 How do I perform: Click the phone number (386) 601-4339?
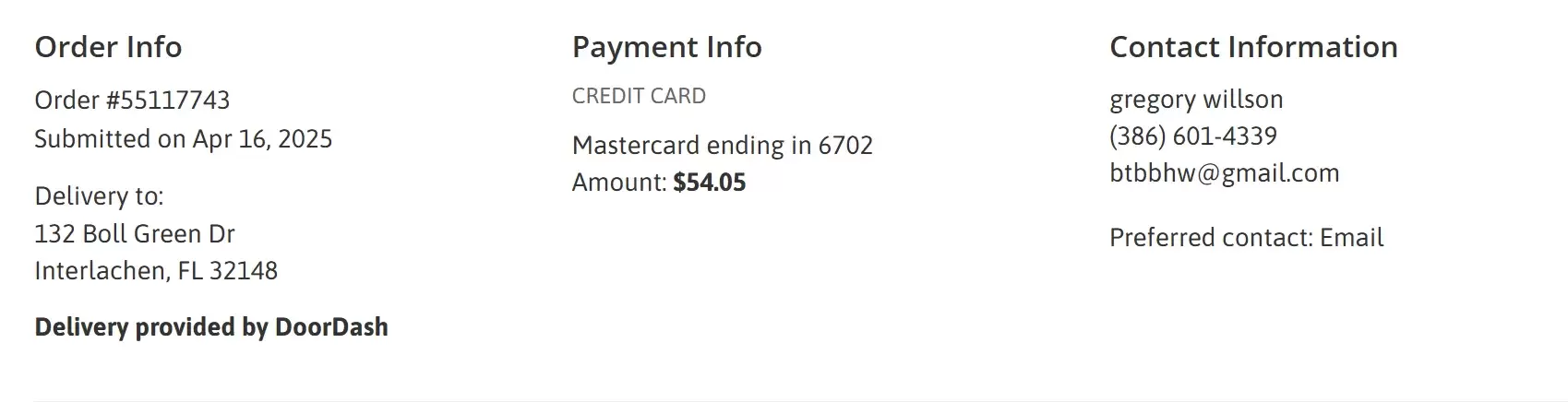click(x=1193, y=136)
